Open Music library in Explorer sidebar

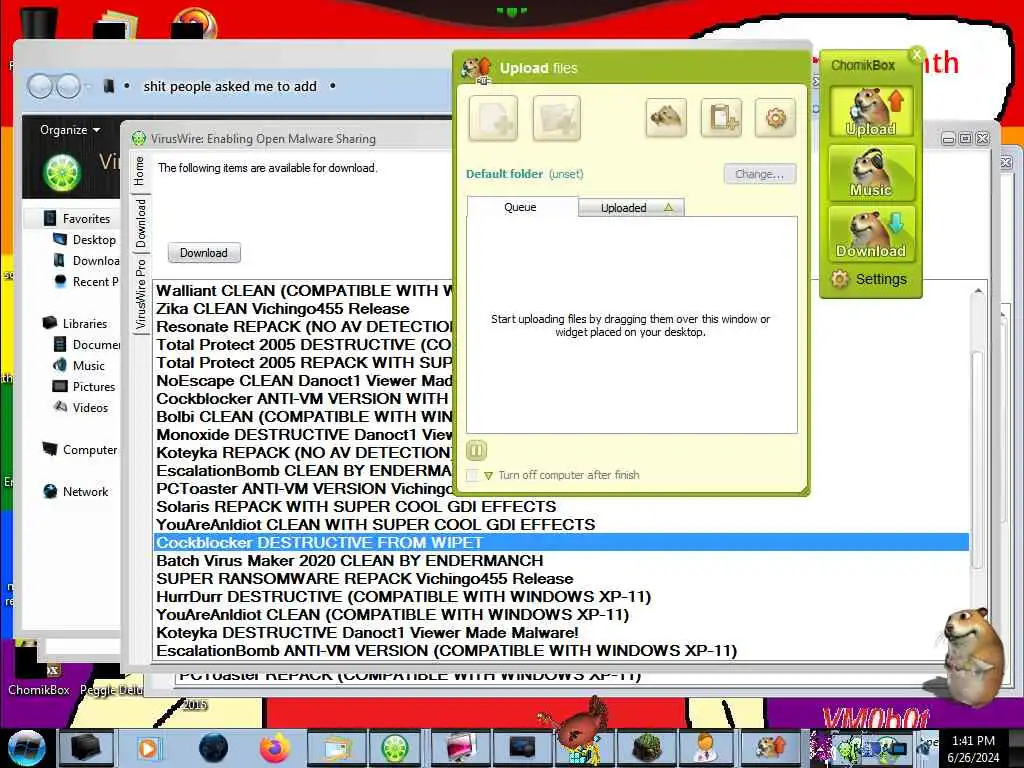(x=79, y=366)
